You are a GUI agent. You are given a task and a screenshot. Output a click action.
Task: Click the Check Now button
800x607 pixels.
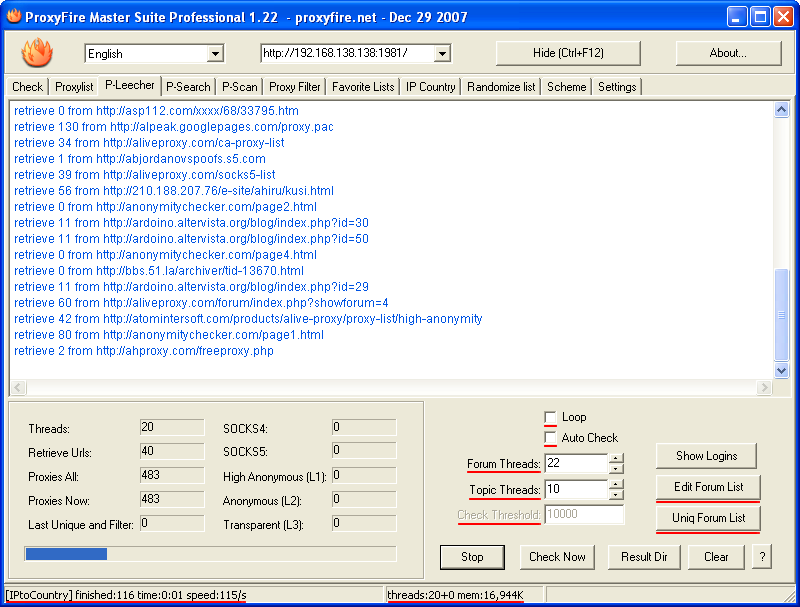pos(557,557)
